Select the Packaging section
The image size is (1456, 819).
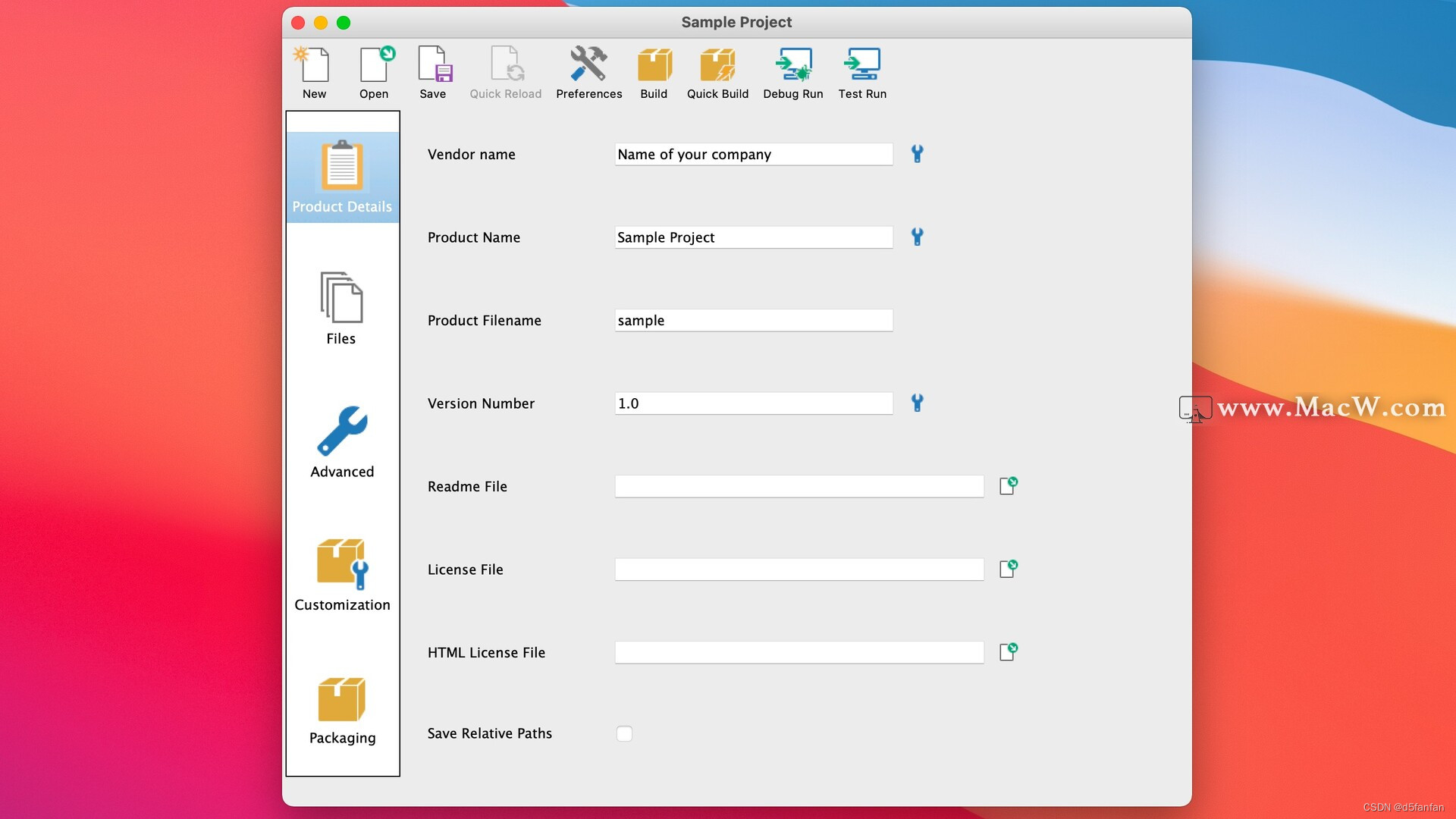click(x=342, y=710)
